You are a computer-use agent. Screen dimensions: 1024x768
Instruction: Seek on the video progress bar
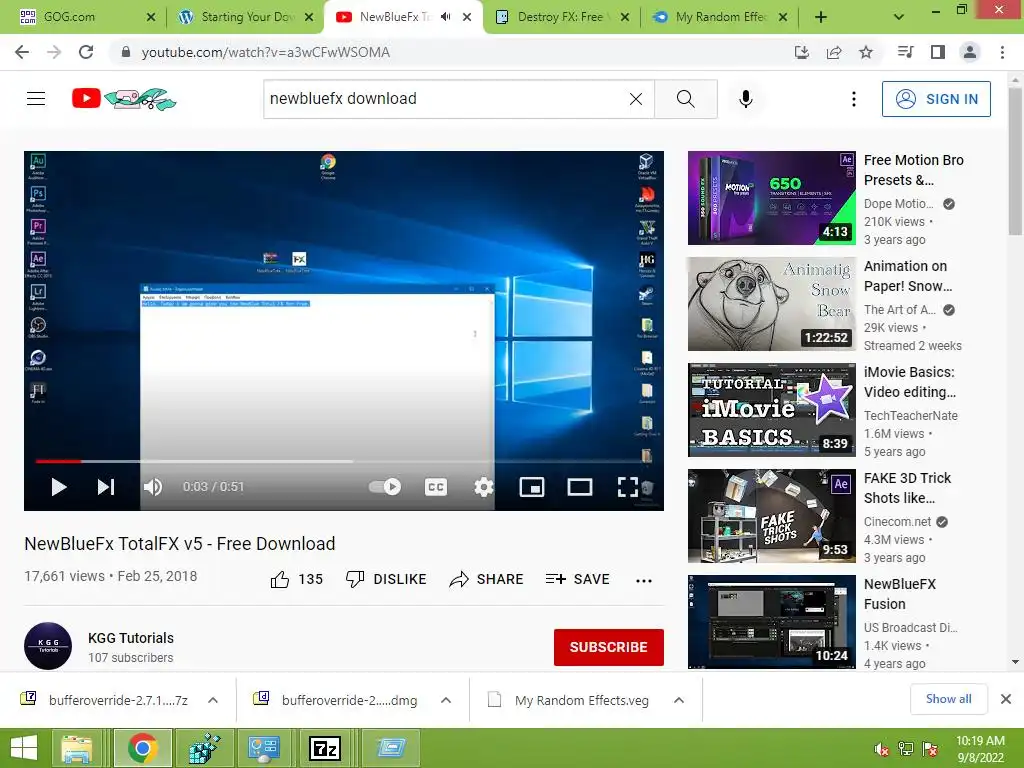pyautogui.click(x=344, y=461)
